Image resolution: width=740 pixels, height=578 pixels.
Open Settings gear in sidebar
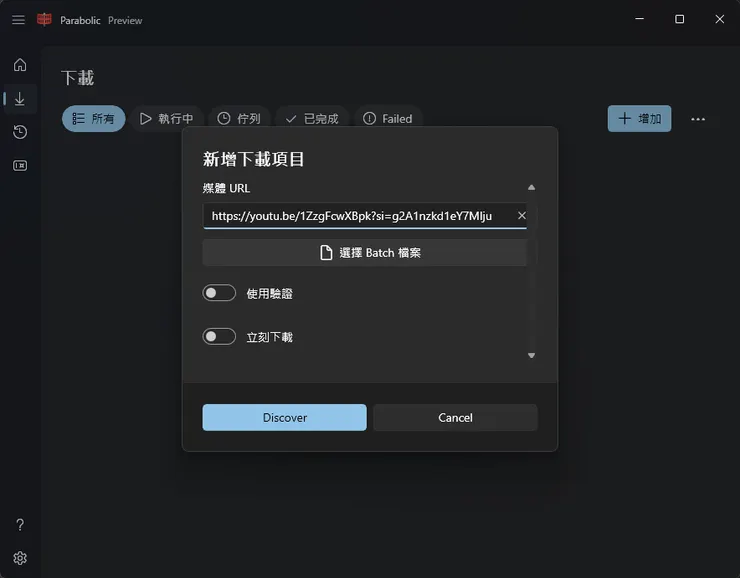point(20,558)
